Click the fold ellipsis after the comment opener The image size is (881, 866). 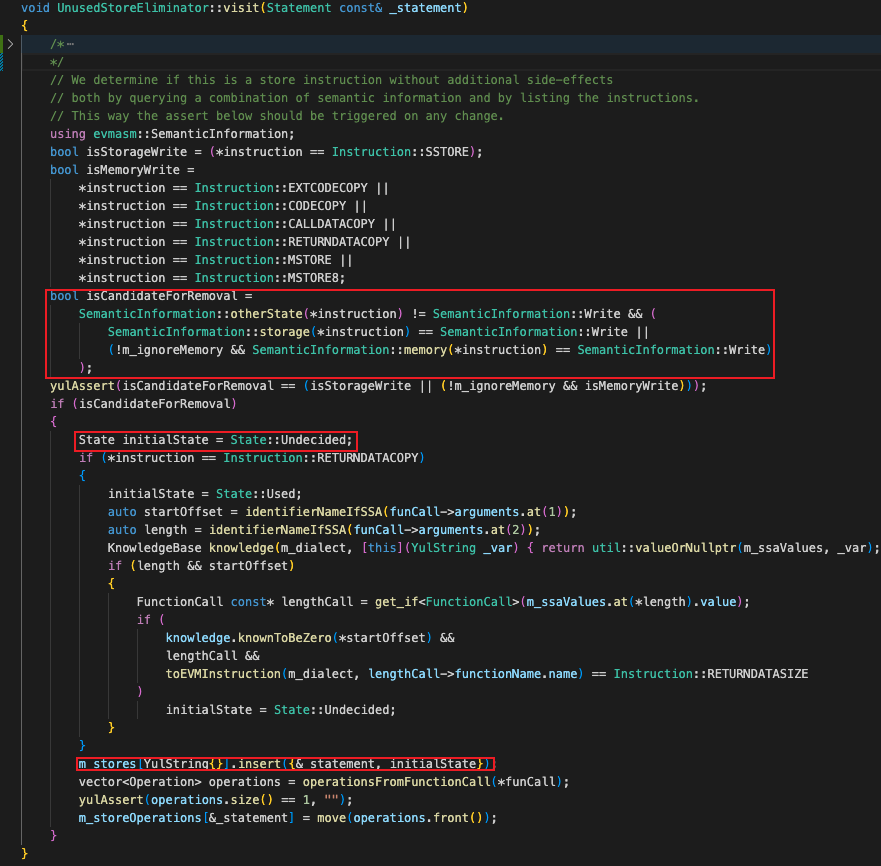[x=70, y=44]
